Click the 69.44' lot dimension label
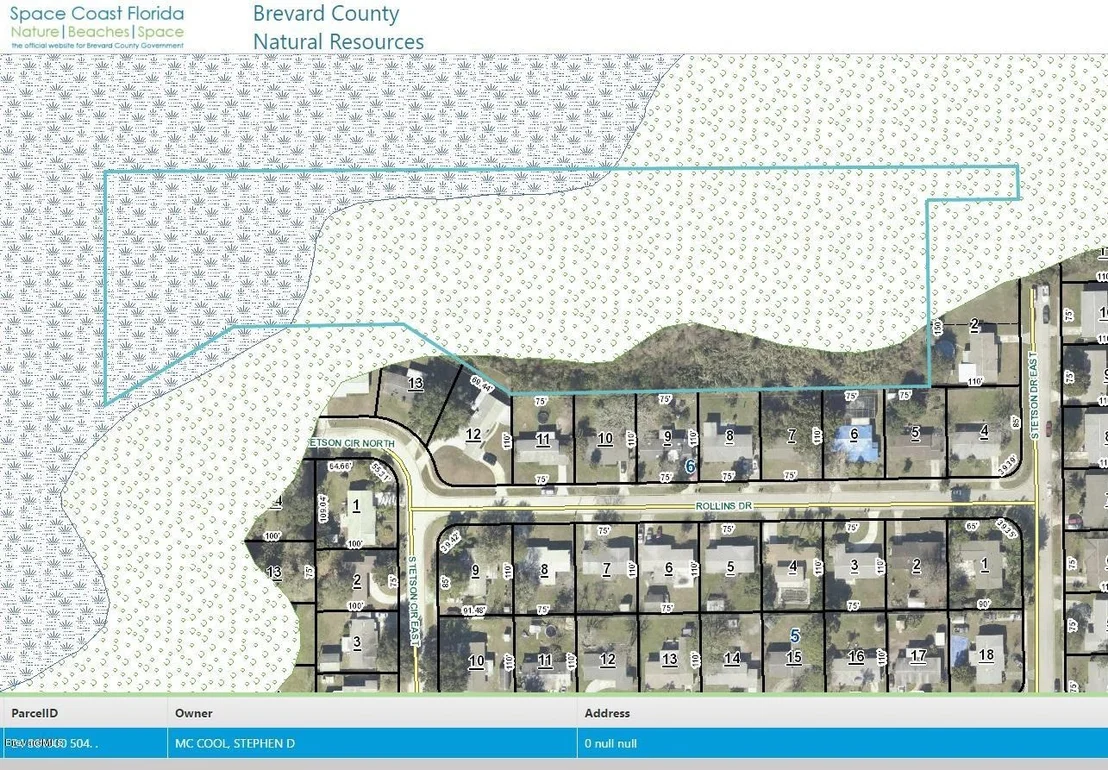Image resolution: width=1108 pixels, height=770 pixels. coord(481,386)
